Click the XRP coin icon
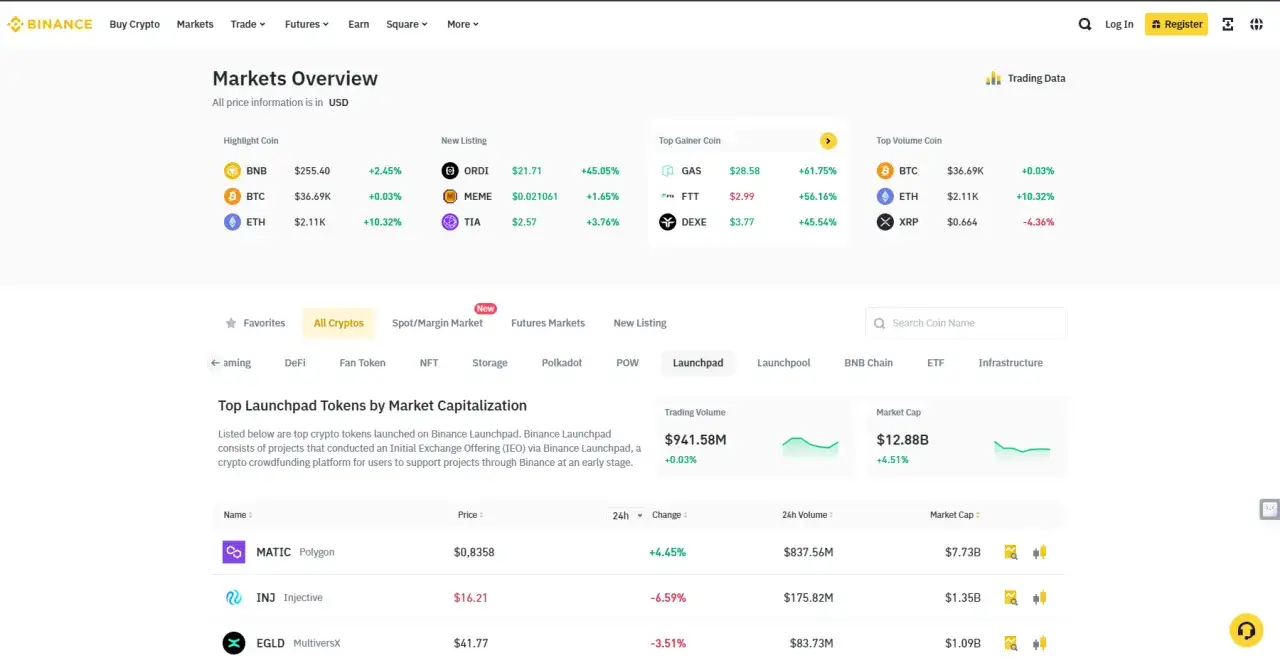The width and height of the screenshot is (1280, 663). coord(885,222)
